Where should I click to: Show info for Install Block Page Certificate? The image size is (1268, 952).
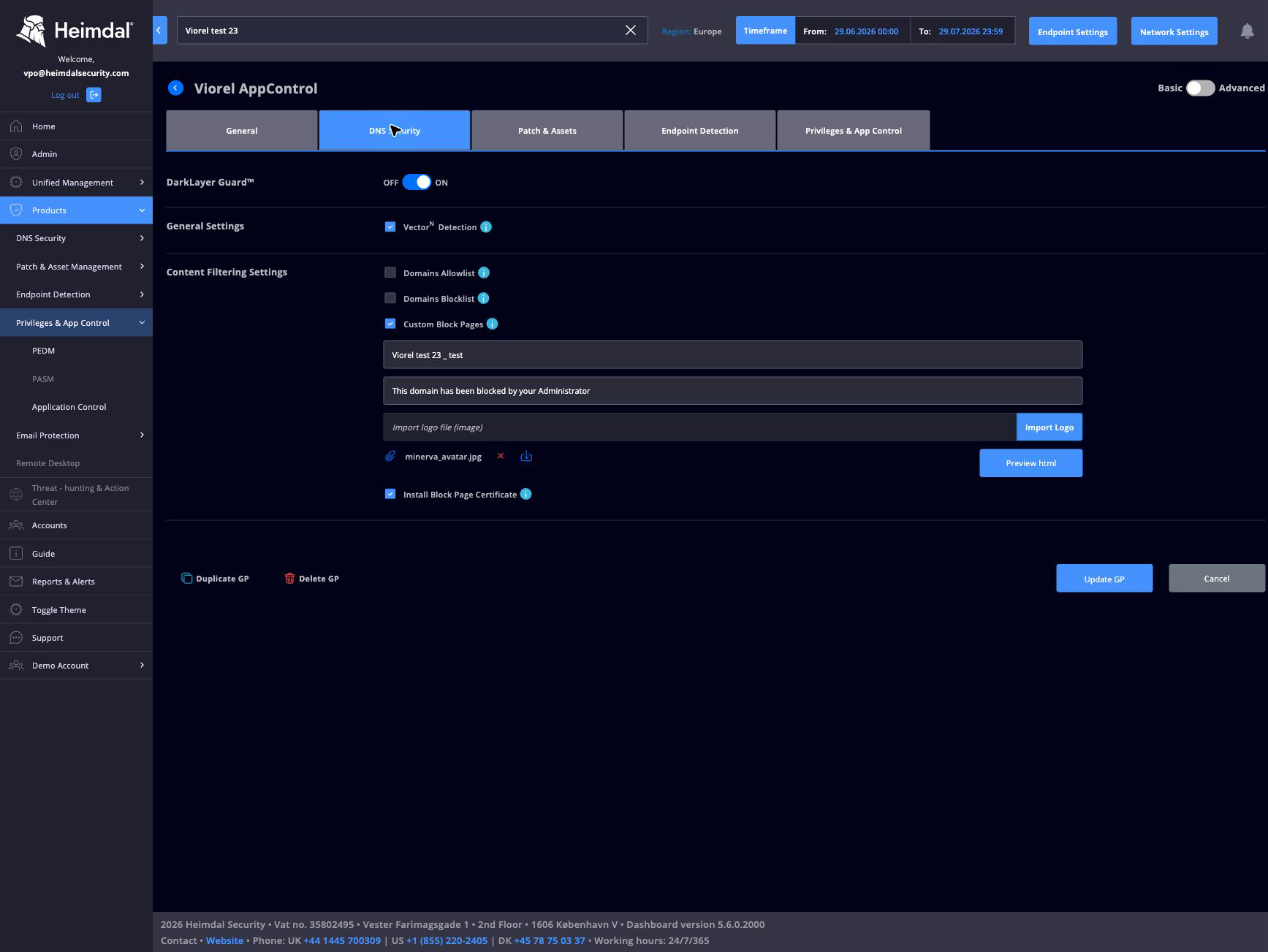[x=525, y=495]
